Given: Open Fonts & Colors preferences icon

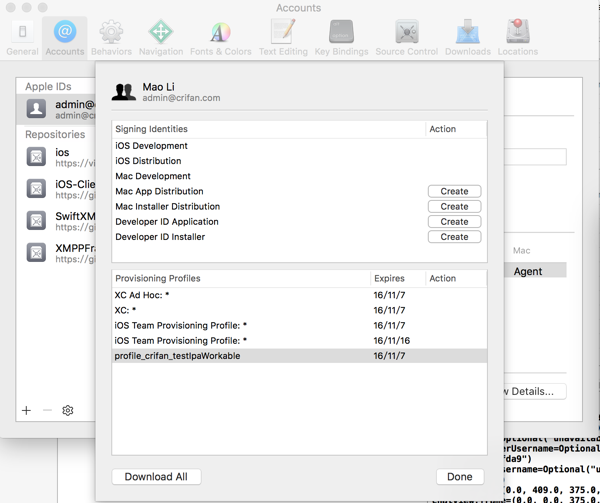Looking at the screenshot, I should pos(220,32).
